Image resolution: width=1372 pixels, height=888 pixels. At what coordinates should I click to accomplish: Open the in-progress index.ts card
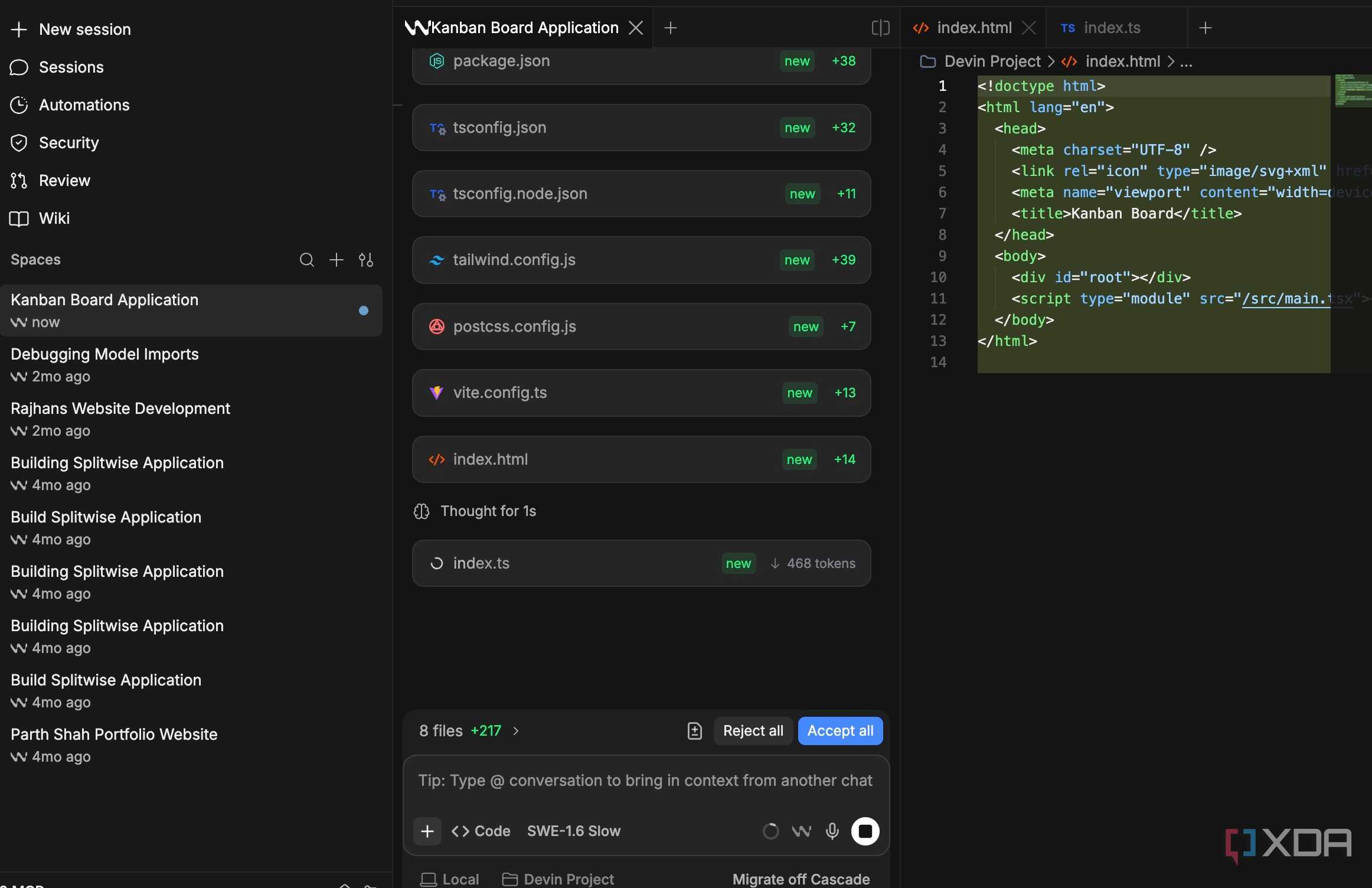tap(641, 563)
